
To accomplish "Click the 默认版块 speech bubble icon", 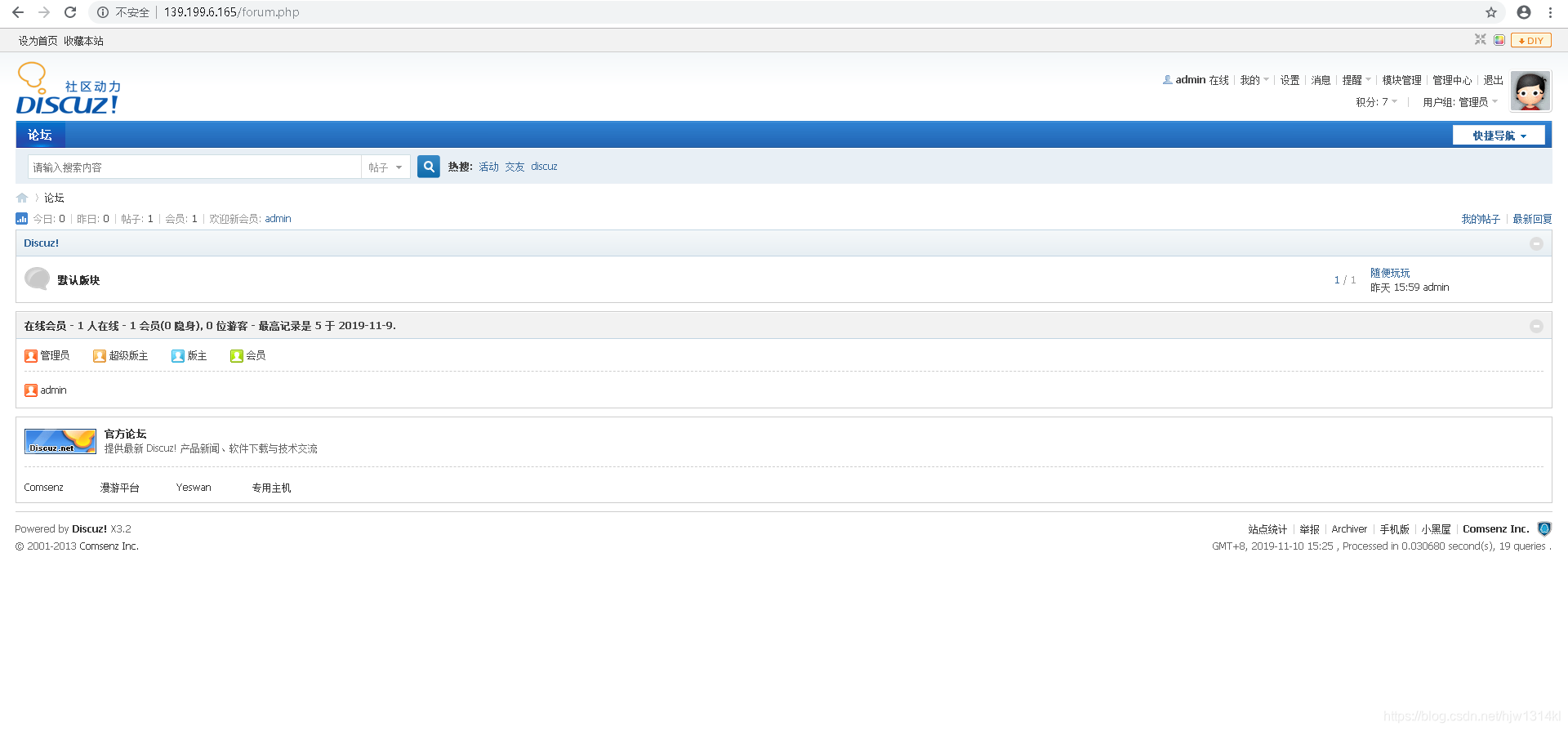I will (37, 279).
